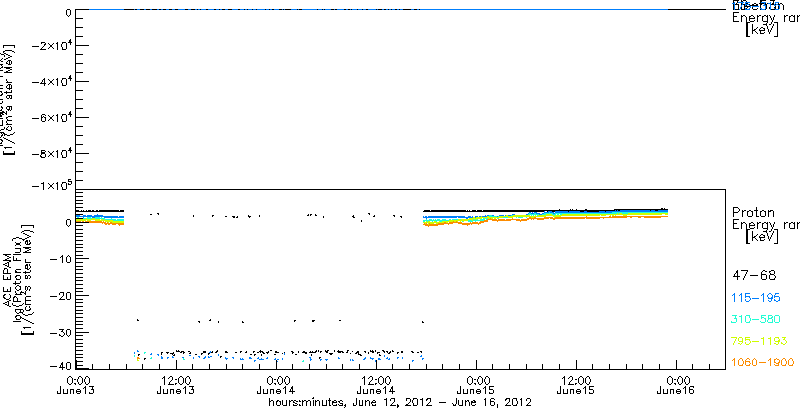Click the "12:00 June15" time axis label
Viewport: 800px width, 410px height.
pyautogui.click(x=576, y=386)
